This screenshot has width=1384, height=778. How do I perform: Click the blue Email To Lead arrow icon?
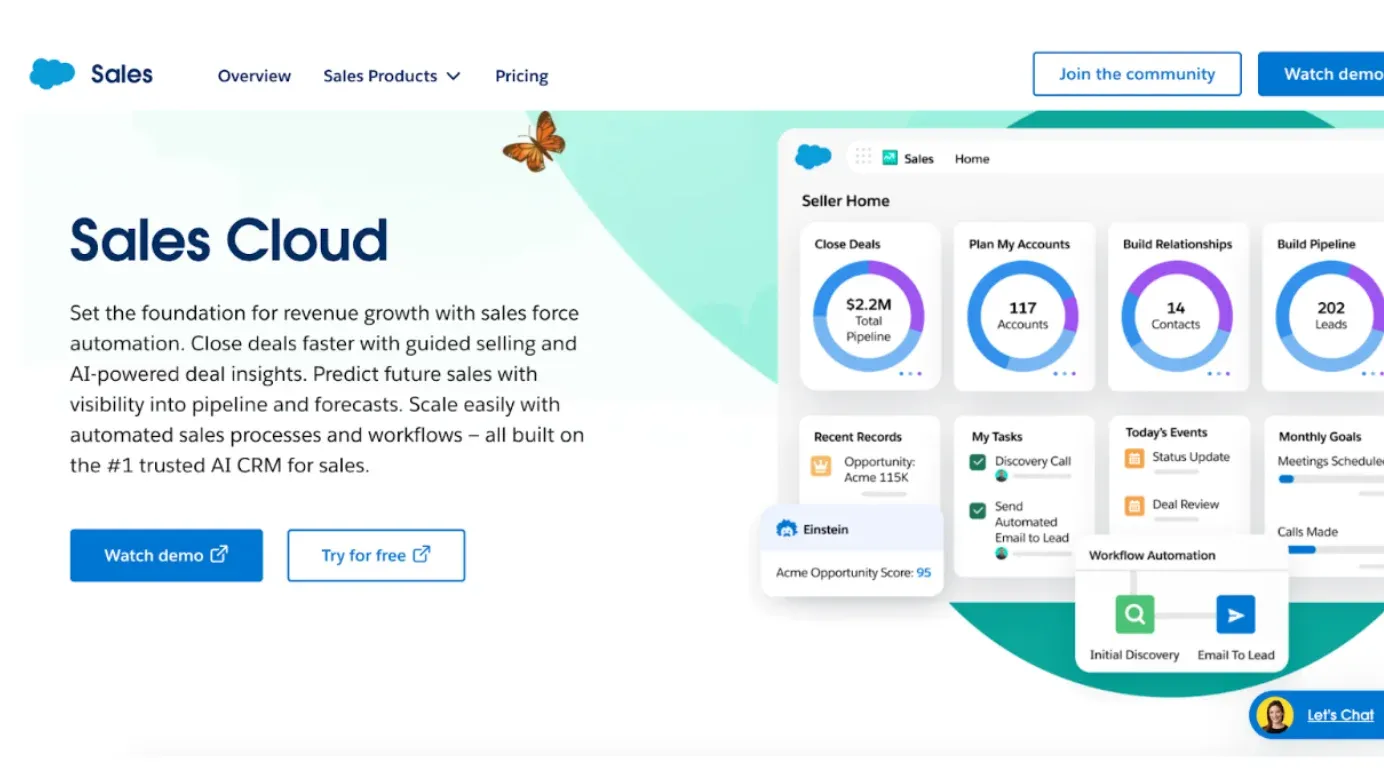1236,615
